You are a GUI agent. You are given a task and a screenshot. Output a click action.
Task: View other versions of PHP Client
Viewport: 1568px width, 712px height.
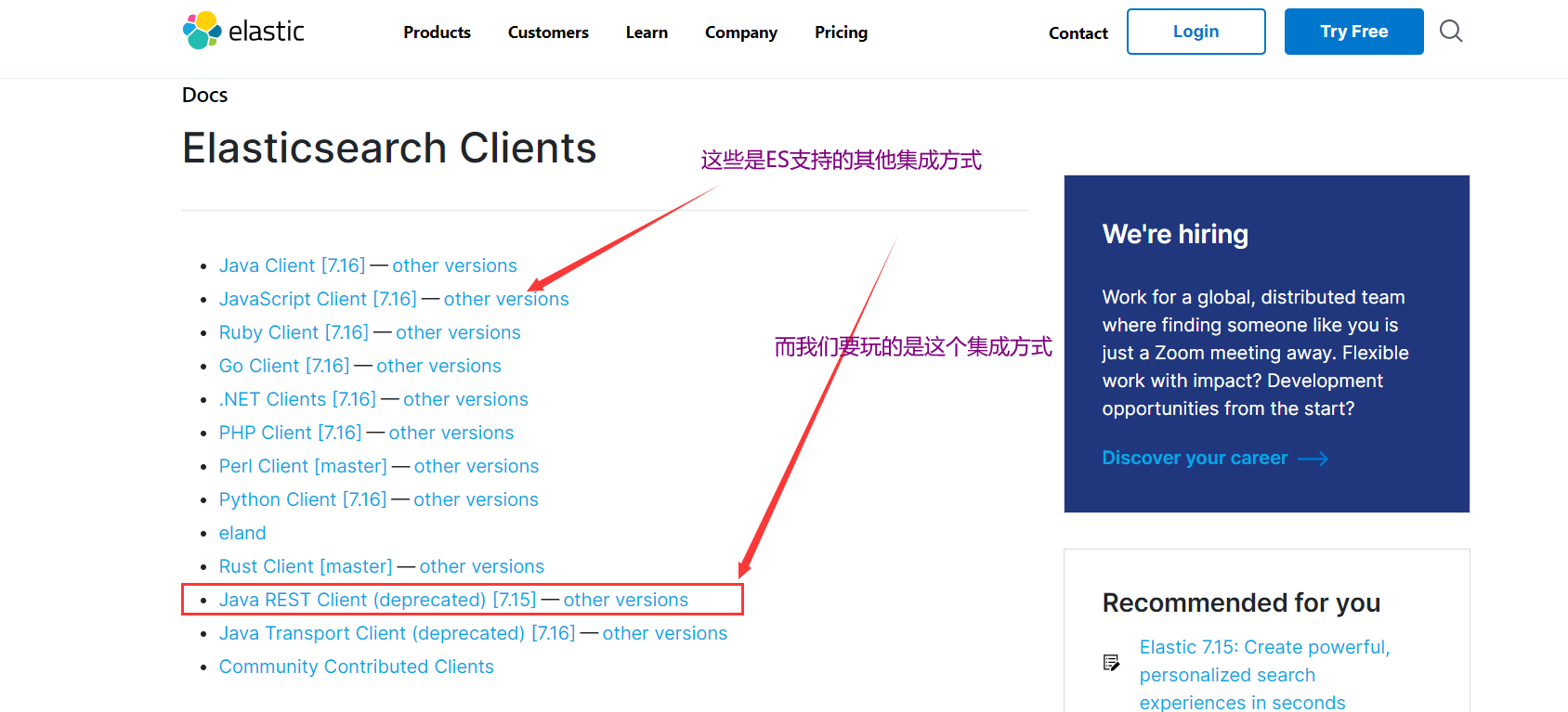point(451,433)
